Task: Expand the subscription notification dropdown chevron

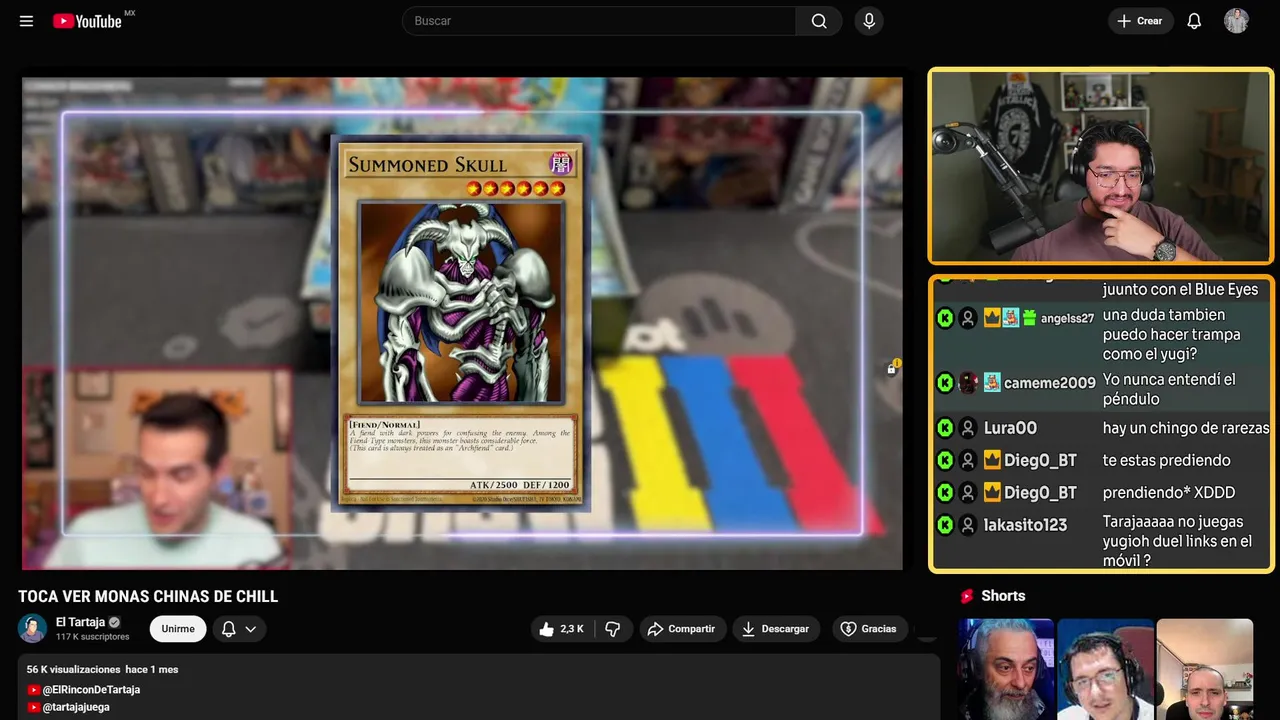Action: click(x=251, y=629)
